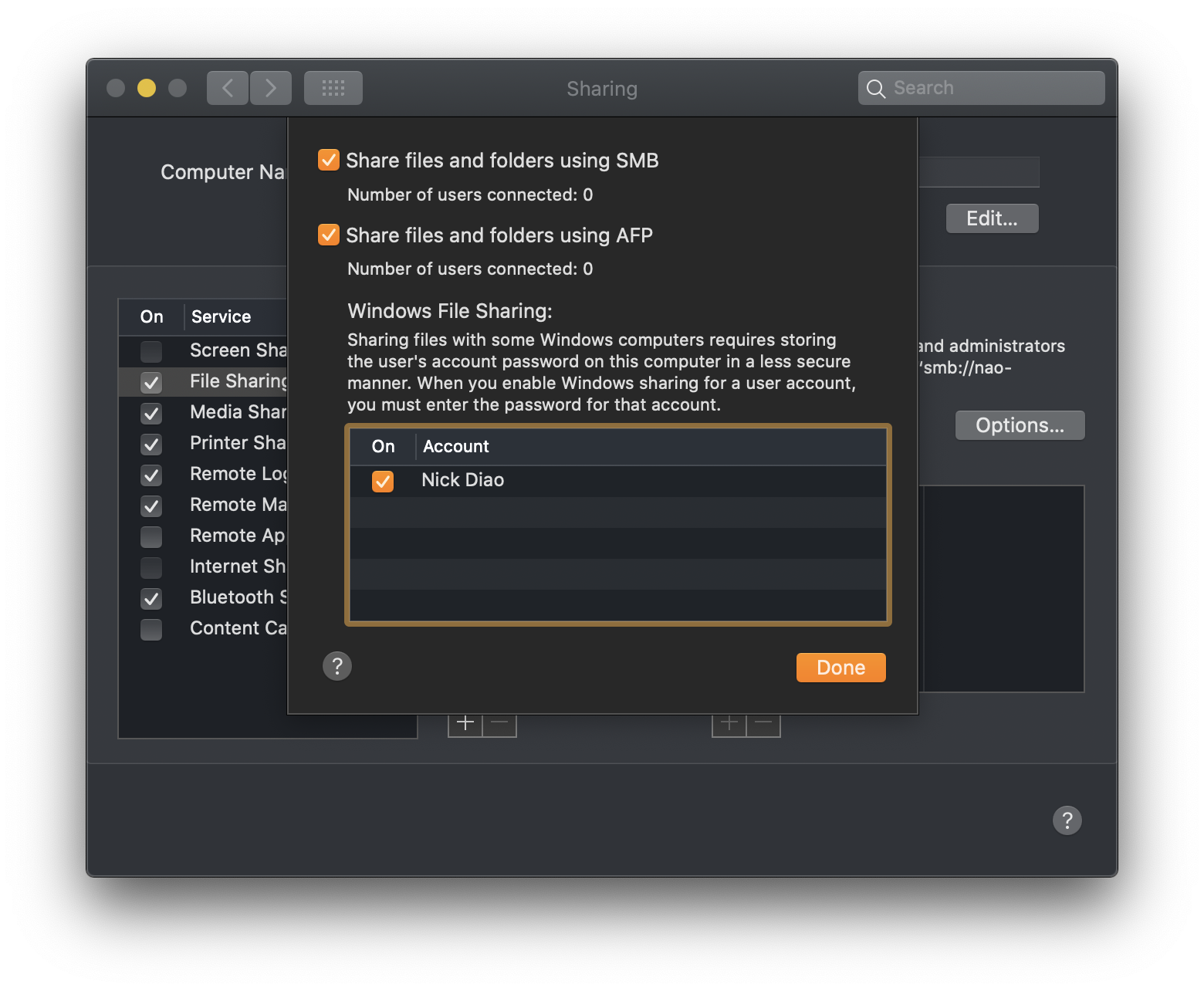Select File Sharing in service list
The image size is (1204, 991).
(238, 381)
